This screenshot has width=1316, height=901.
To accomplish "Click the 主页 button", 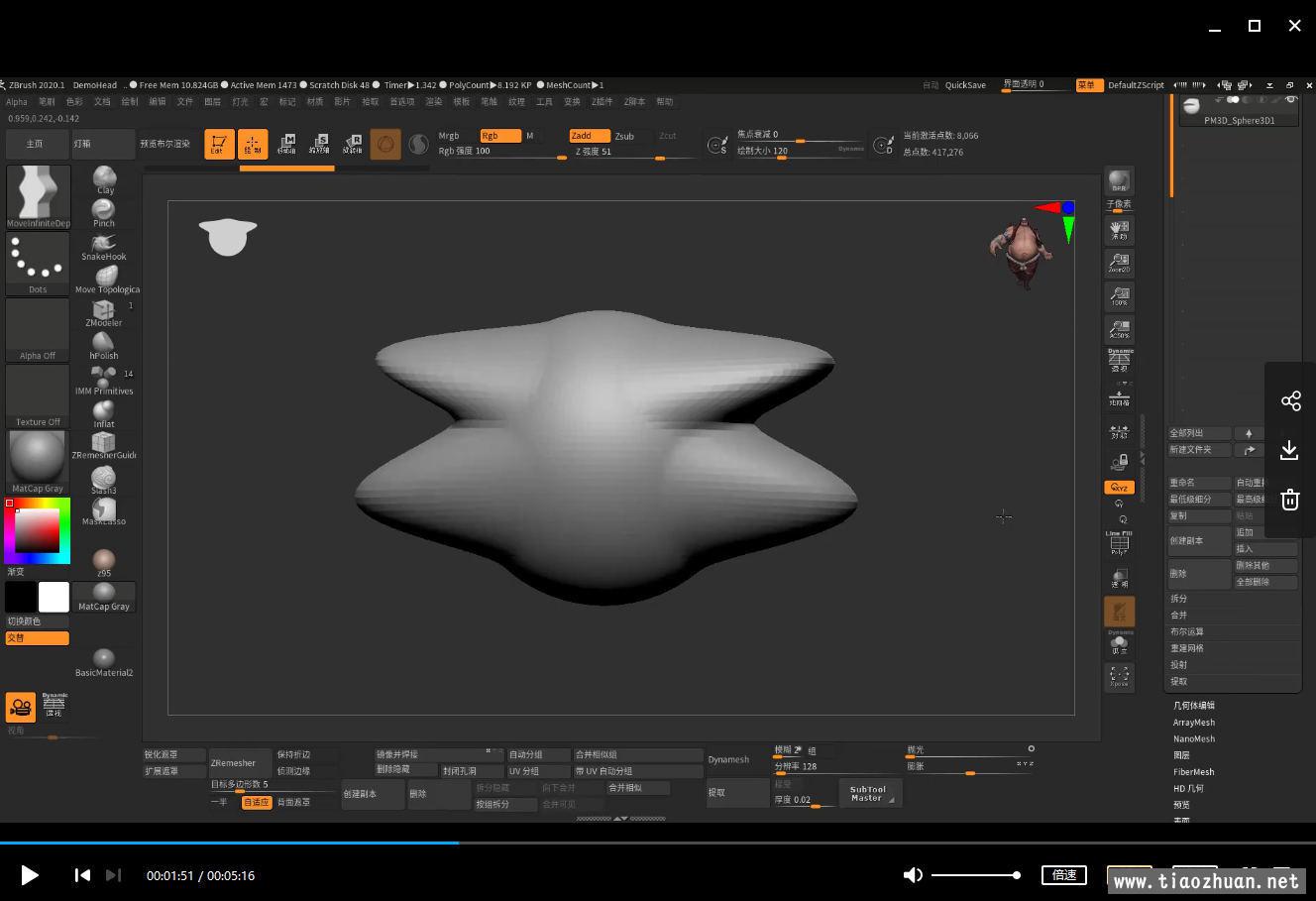I will (36, 144).
